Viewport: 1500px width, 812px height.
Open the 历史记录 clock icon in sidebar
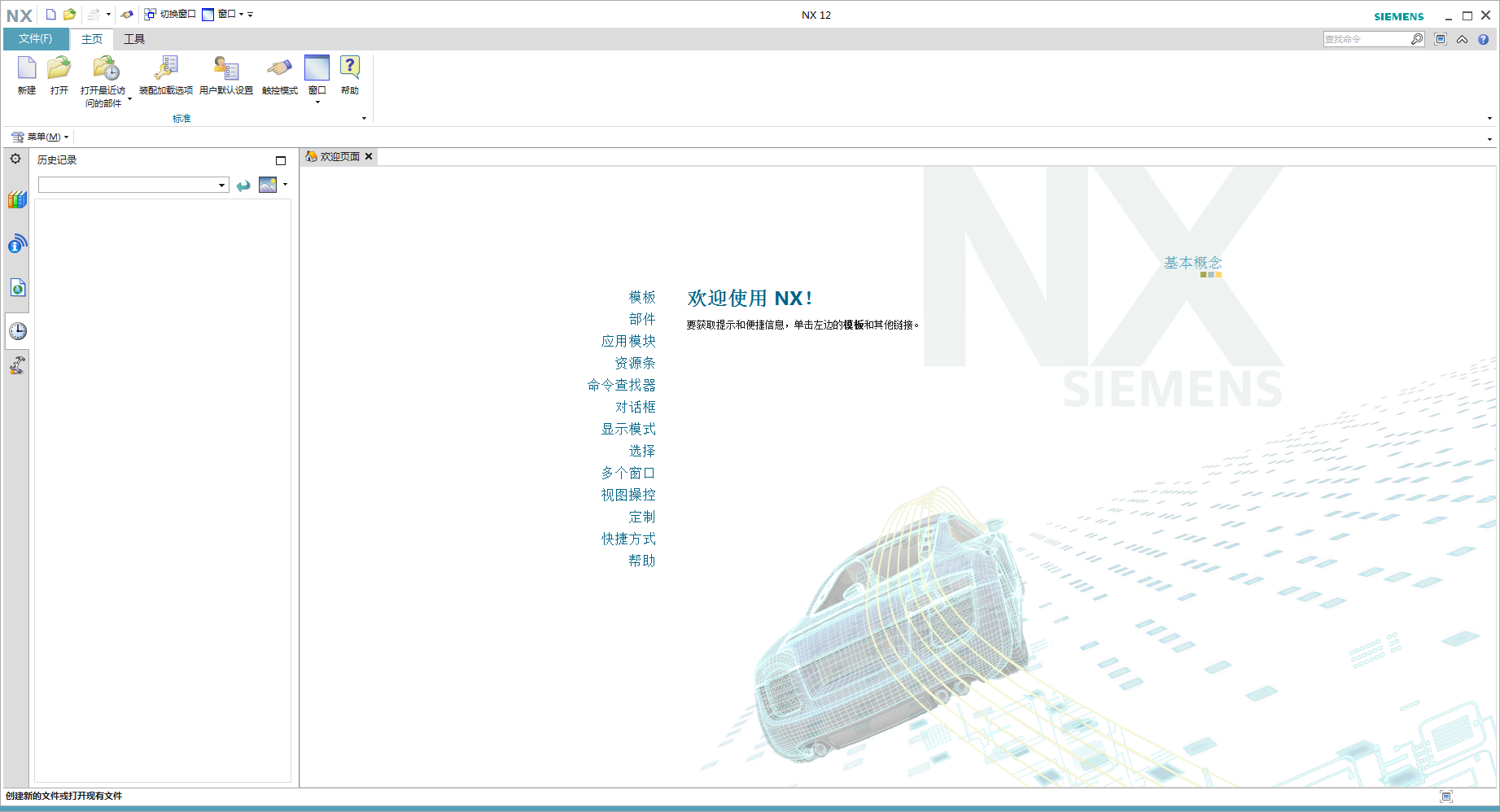click(x=16, y=331)
